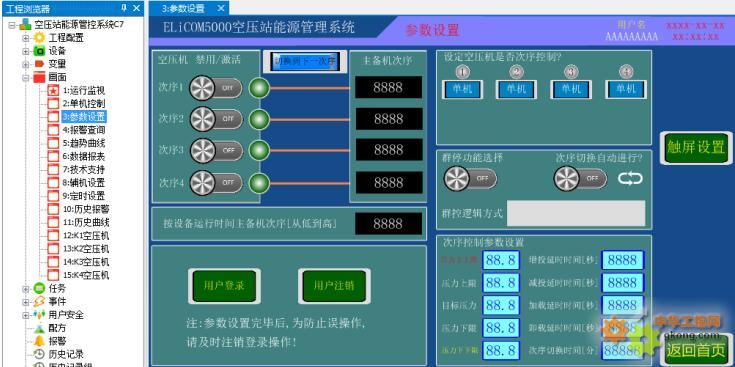Click the 触屏设置 button
This screenshot has width=735, height=367.
tap(696, 148)
